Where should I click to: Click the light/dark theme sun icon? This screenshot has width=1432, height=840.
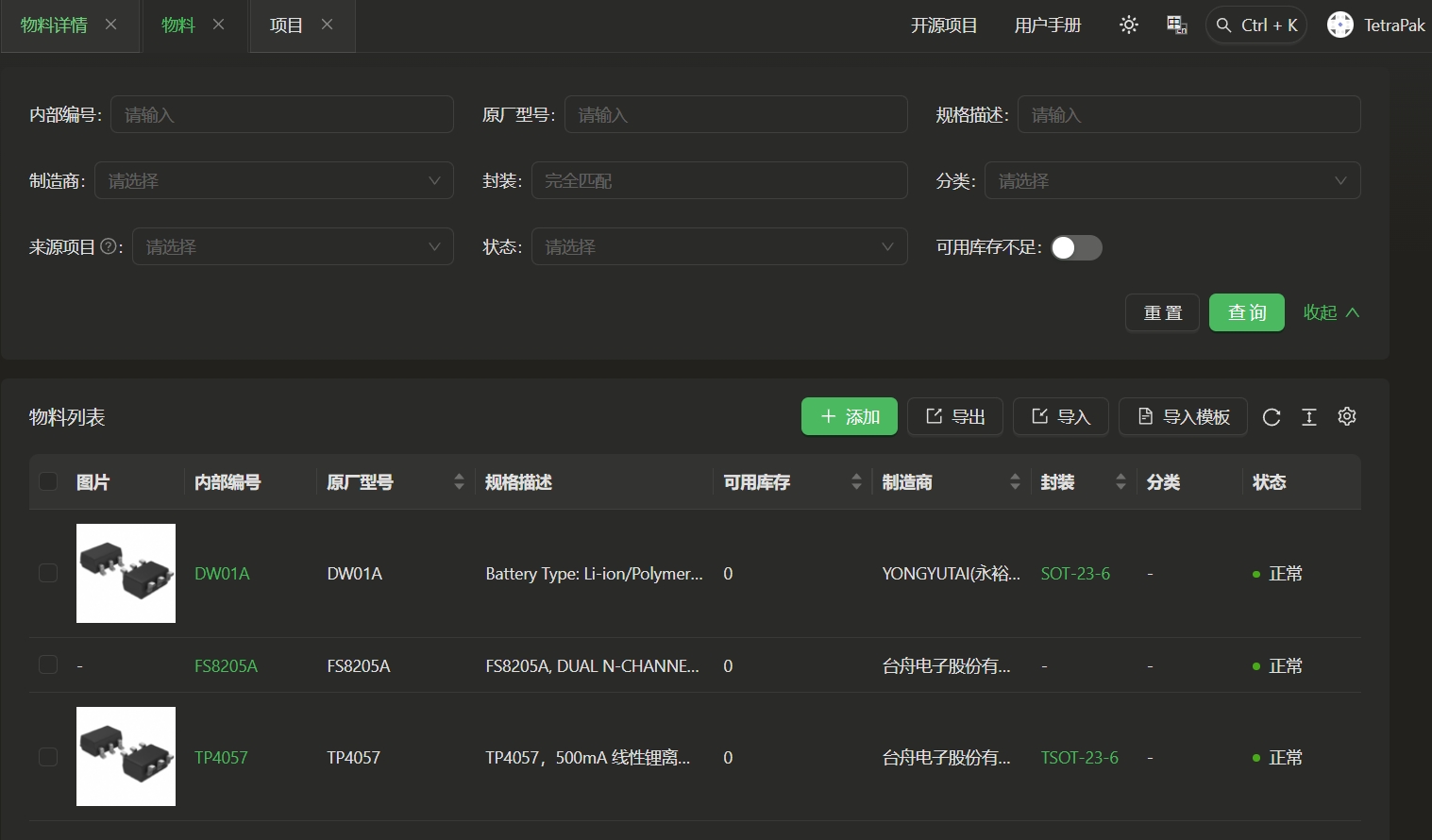point(1128,25)
